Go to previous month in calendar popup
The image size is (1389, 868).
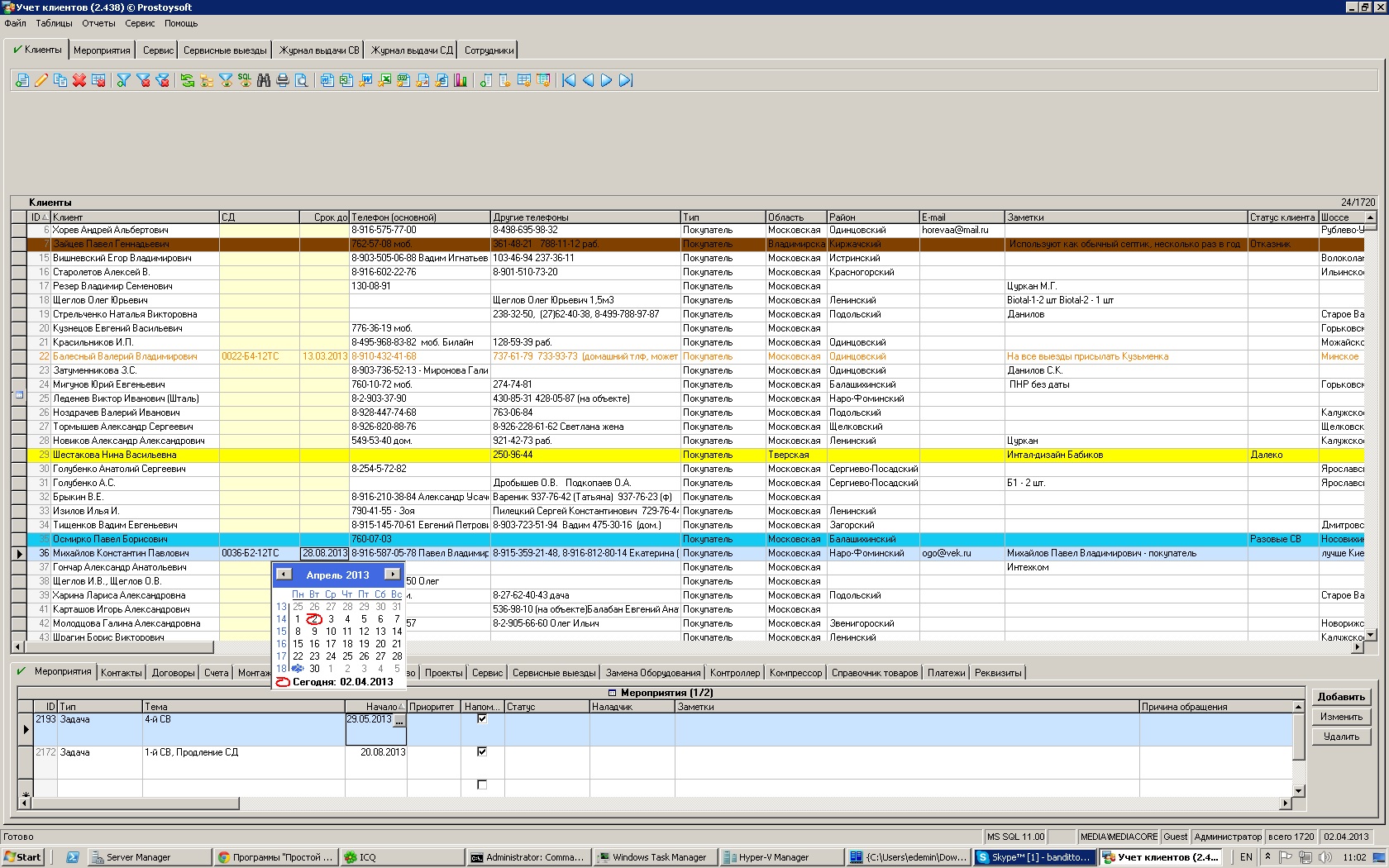[284, 574]
